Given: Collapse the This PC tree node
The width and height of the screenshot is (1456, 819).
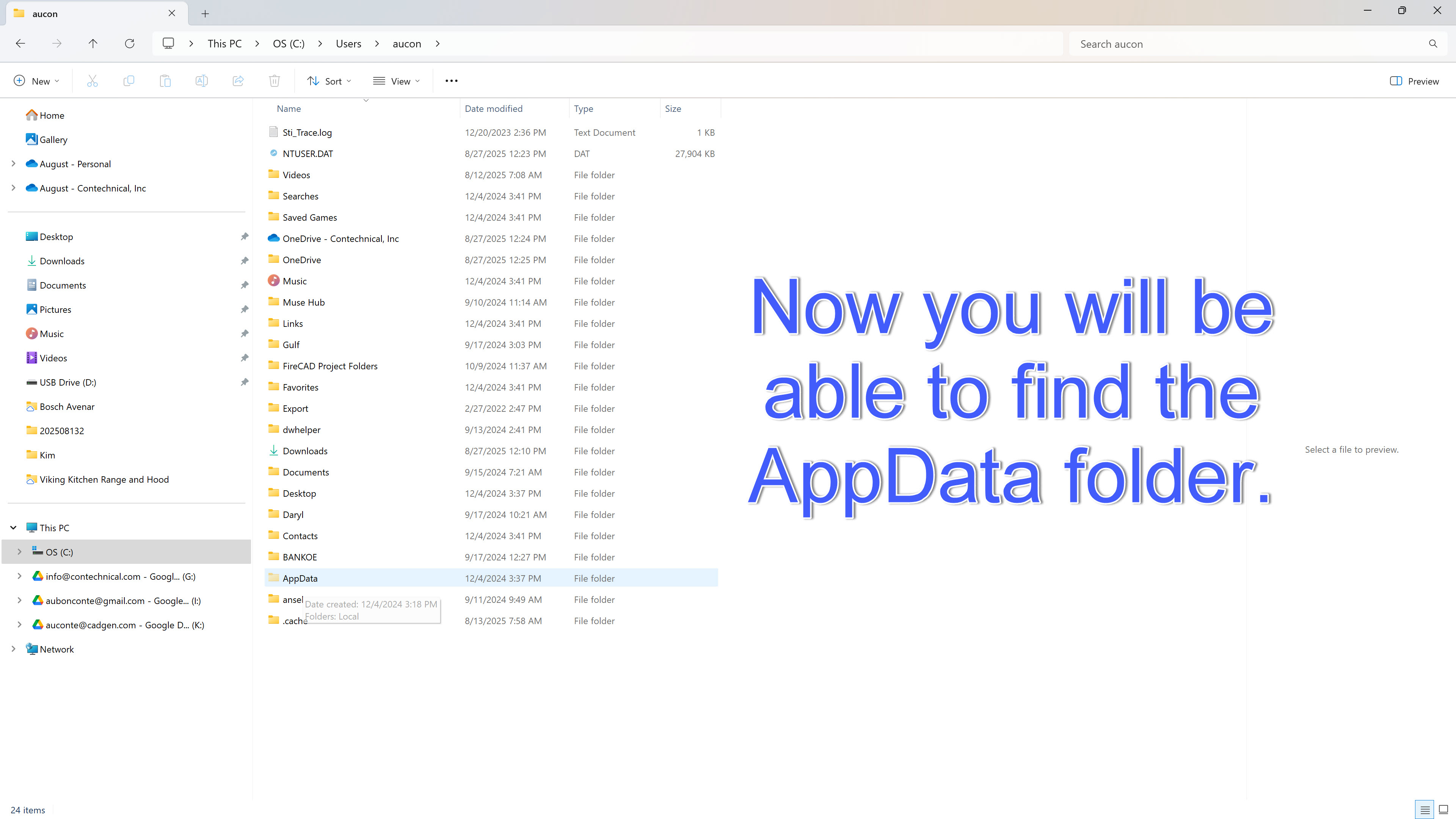Looking at the screenshot, I should (x=14, y=528).
